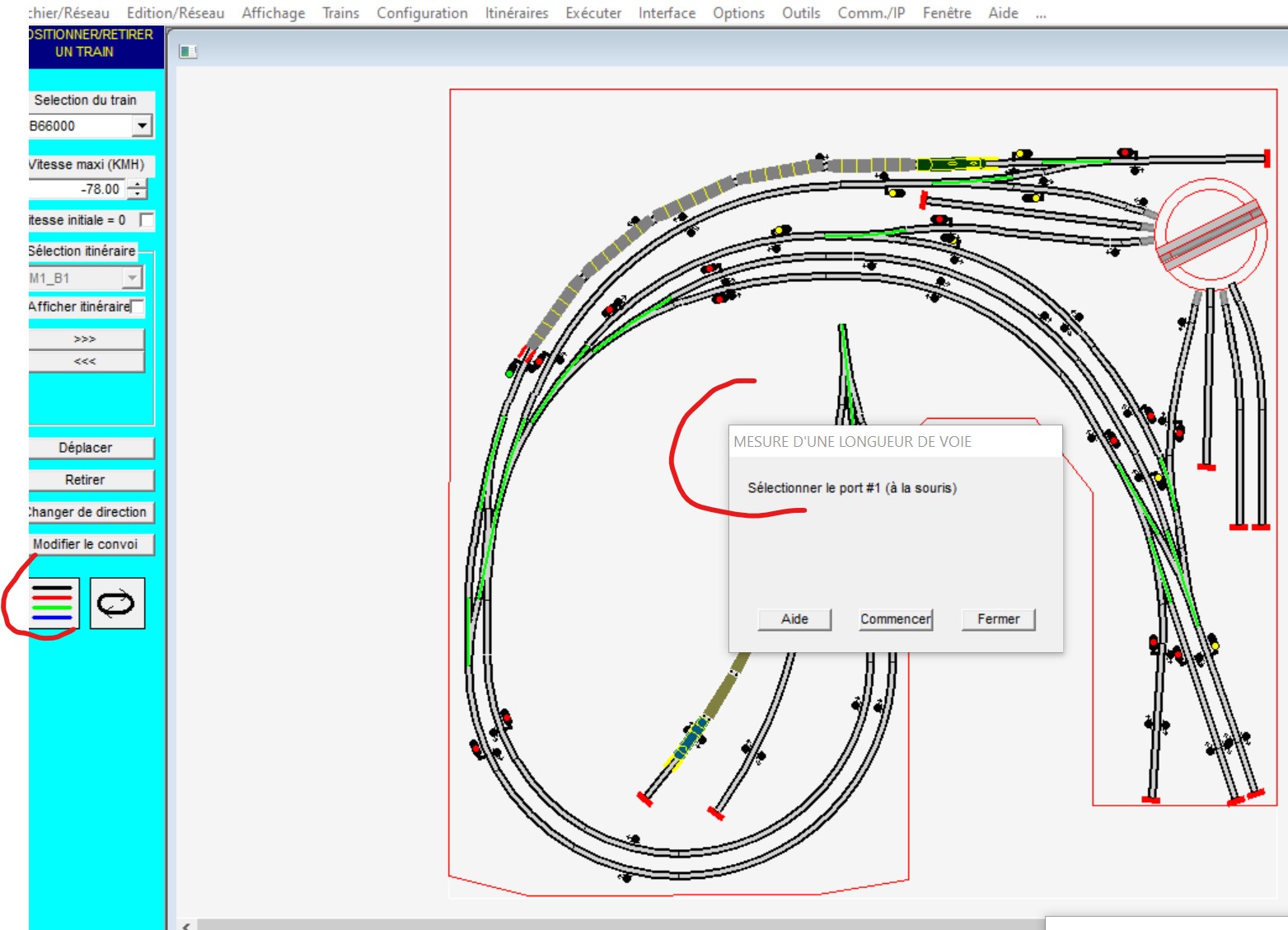Click the 'Sélectionner le port #1' text

(852, 488)
